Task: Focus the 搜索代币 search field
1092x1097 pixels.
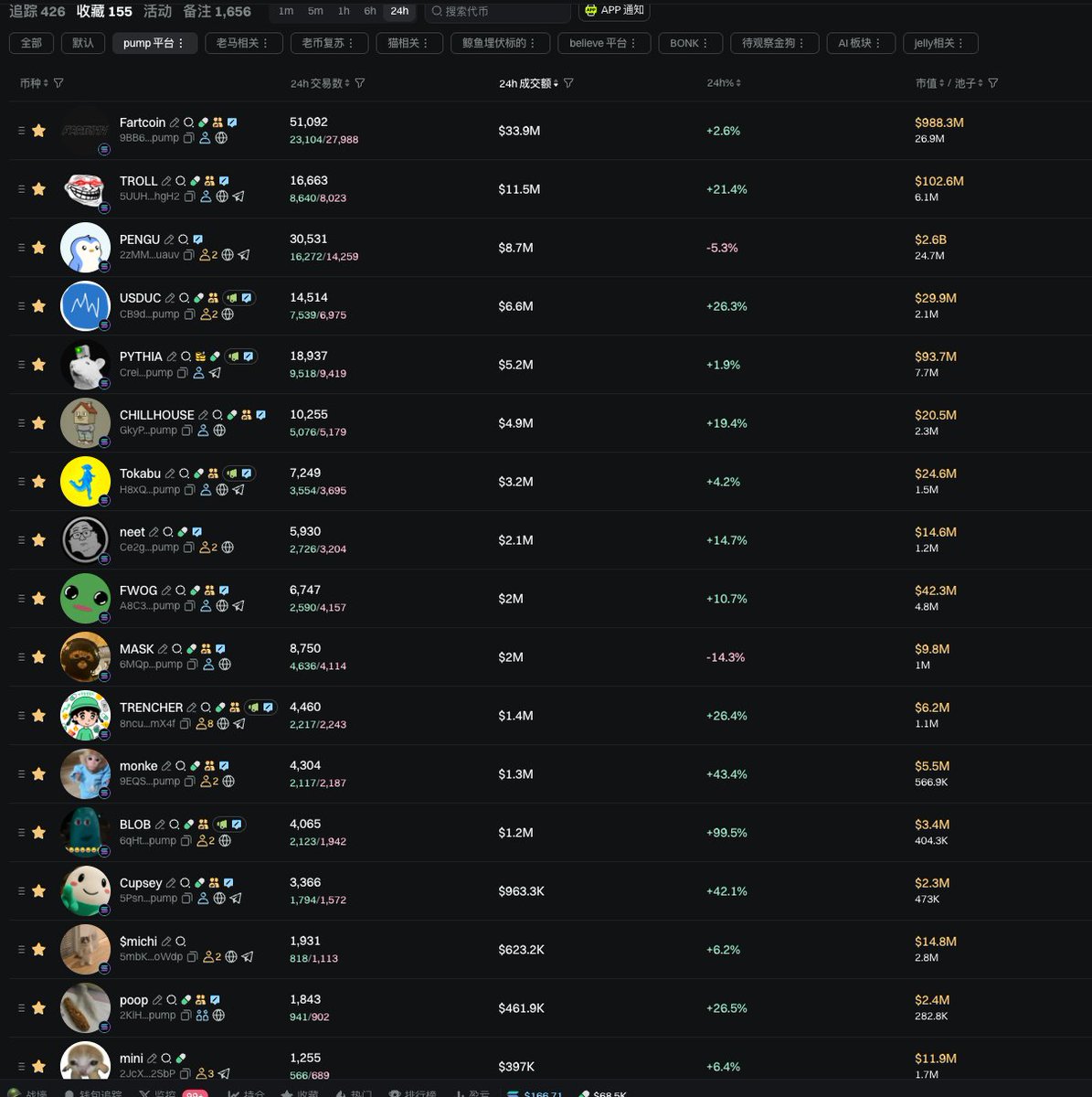Action: [x=498, y=11]
